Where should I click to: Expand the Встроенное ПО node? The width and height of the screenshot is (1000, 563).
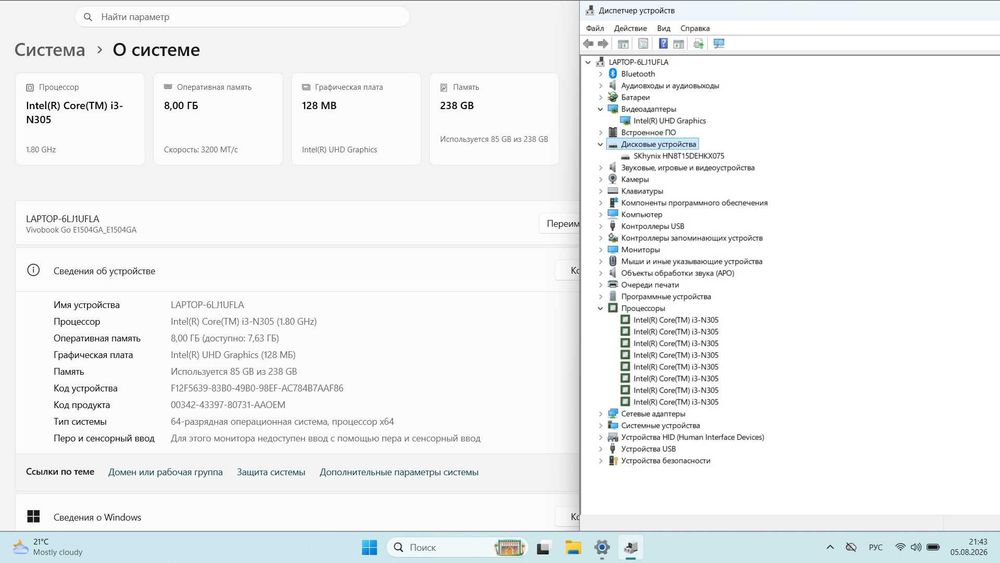pos(600,132)
